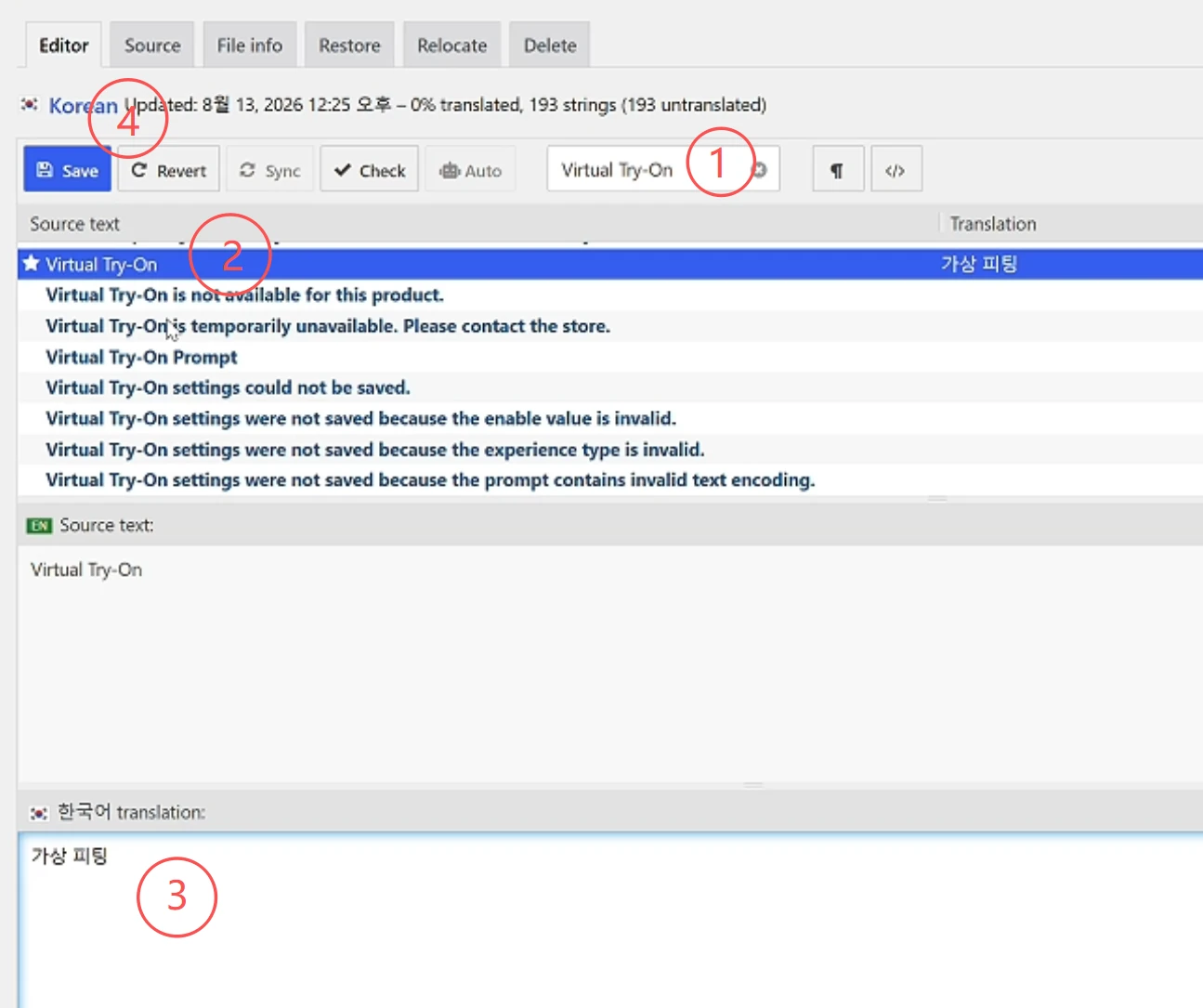This screenshot has height=1008, width=1203.
Task: Select row ending 'enable value is invalid.'
Action: click(x=610, y=418)
